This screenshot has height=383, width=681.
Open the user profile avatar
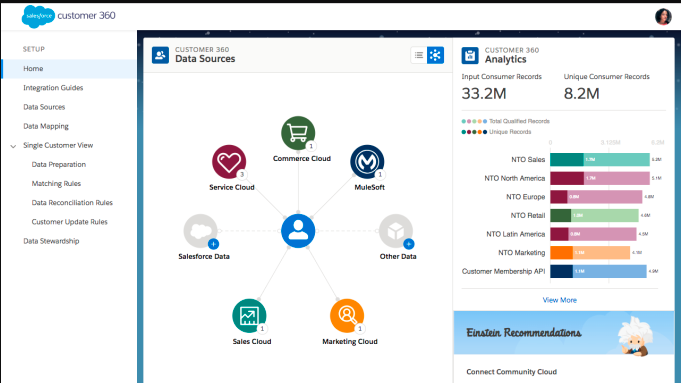[x=663, y=17]
